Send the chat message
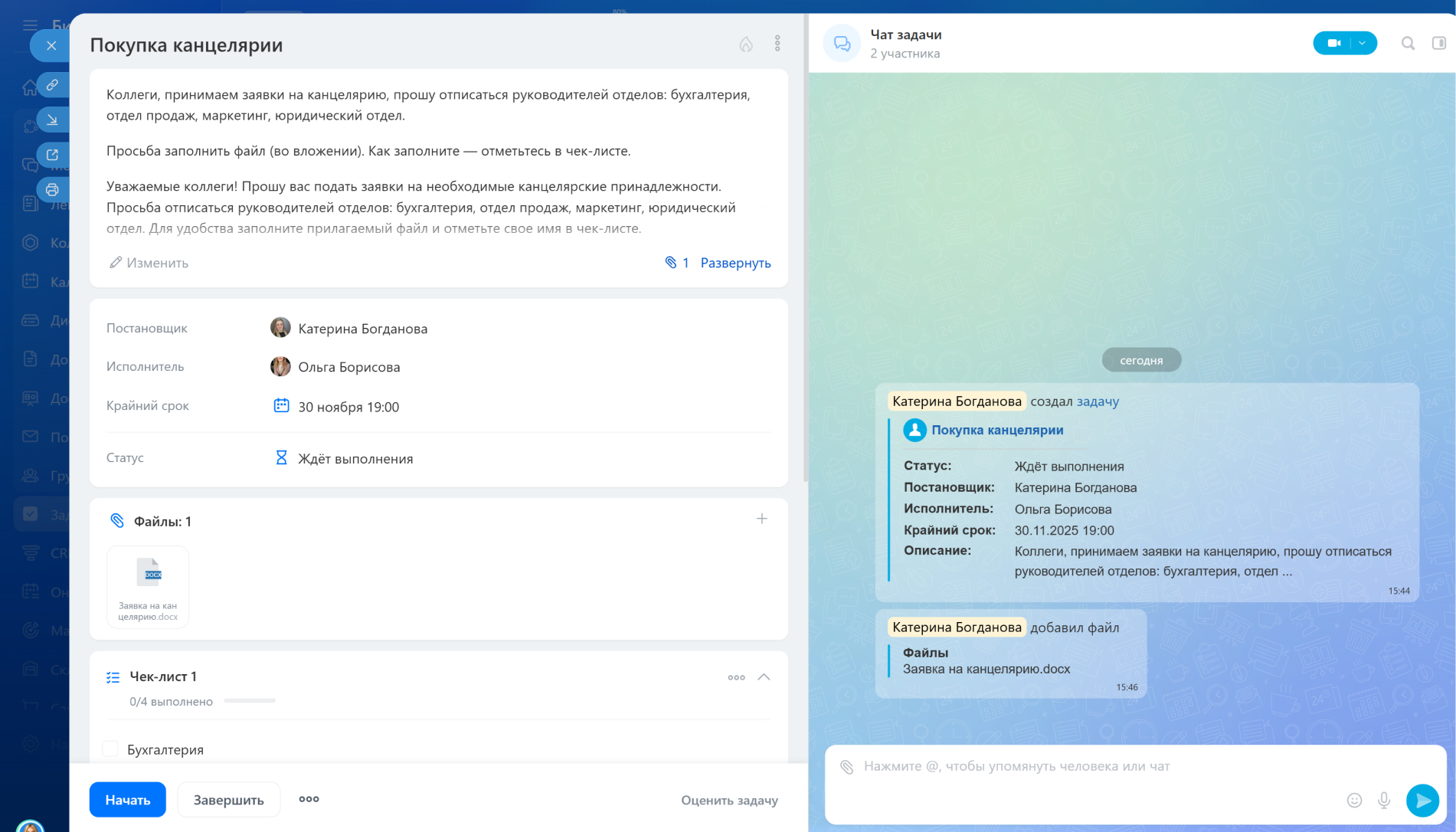This screenshot has height=832, width=1456. point(1422,801)
